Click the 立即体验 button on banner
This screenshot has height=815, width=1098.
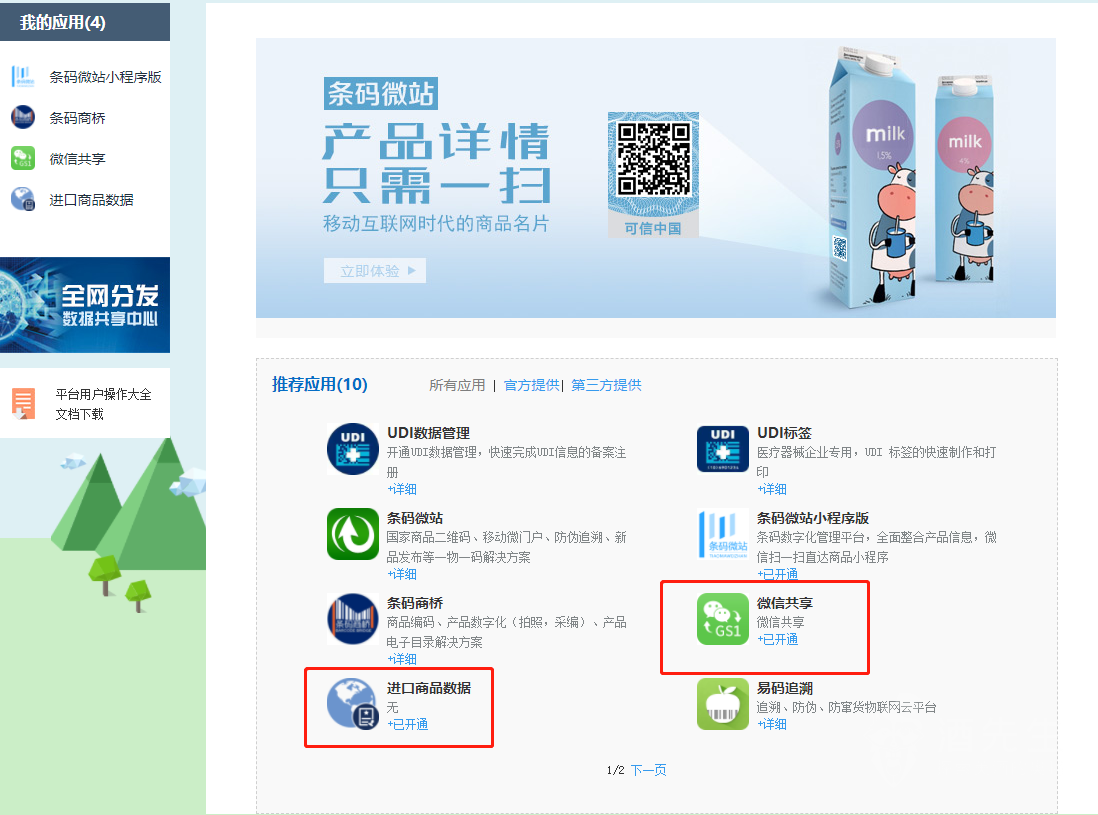[x=375, y=271]
